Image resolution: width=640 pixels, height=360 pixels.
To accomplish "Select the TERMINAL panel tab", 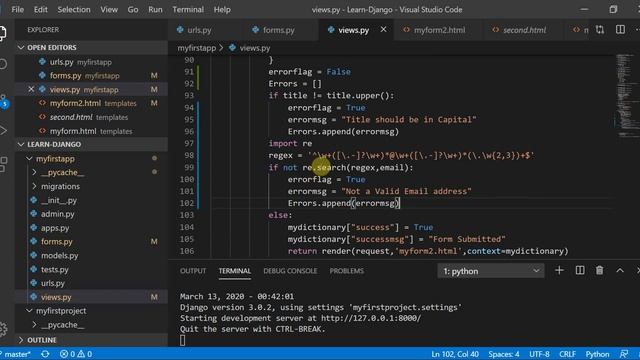I will click(x=235, y=271).
